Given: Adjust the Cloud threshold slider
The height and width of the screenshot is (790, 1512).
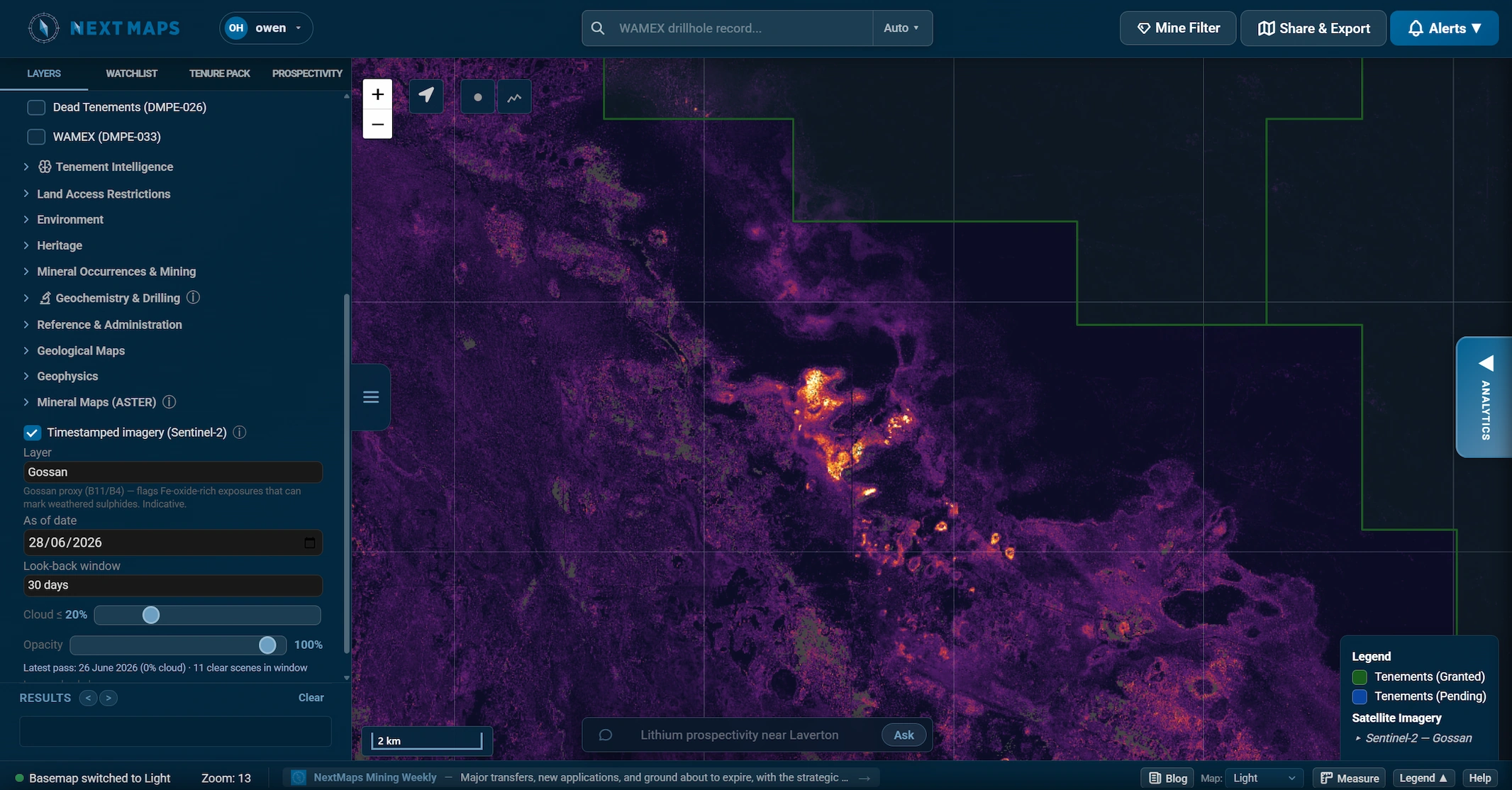Looking at the screenshot, I should coord(208,615).
